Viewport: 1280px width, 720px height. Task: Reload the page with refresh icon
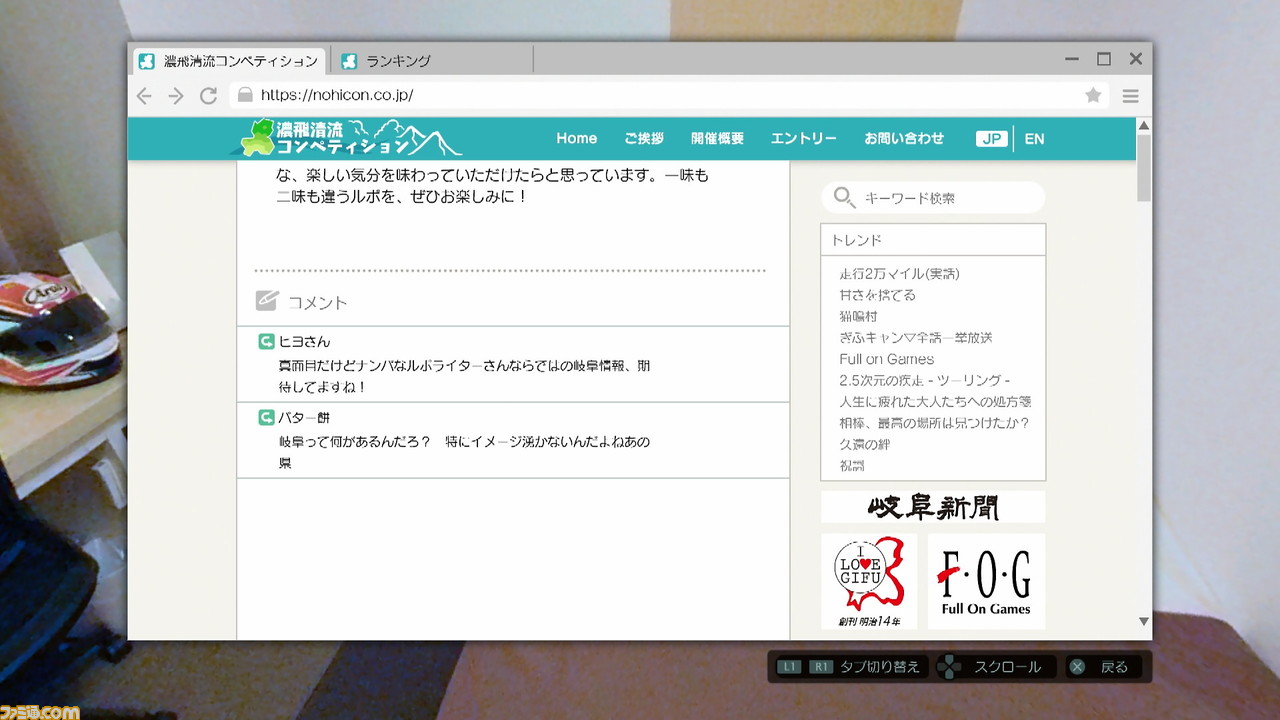pos(208,96)
